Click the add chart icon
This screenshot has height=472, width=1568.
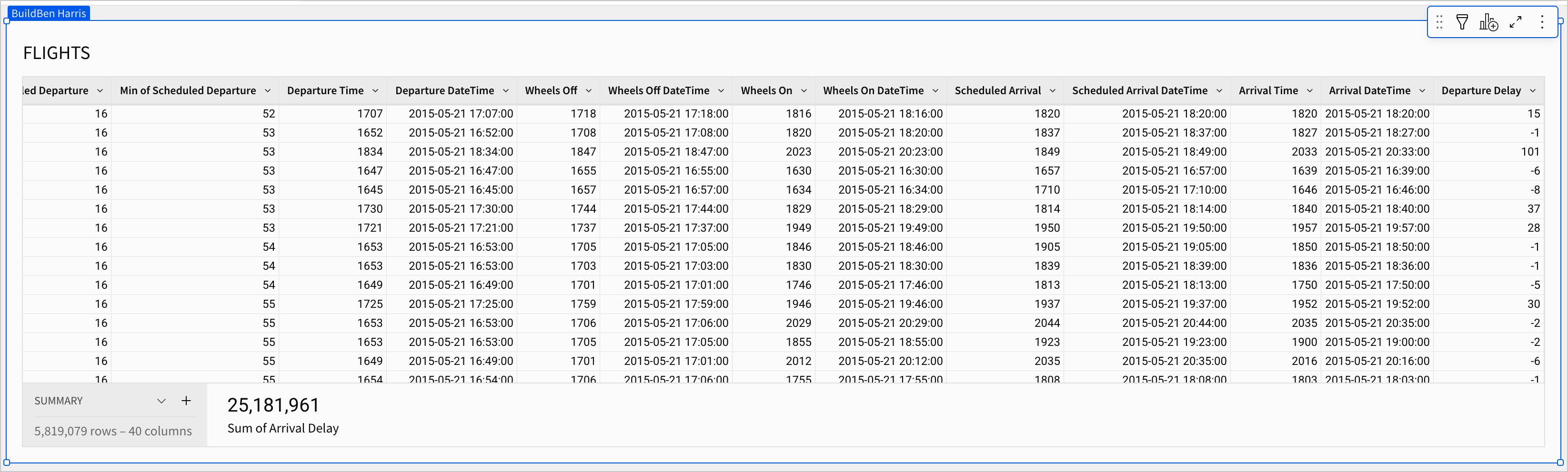click(x=1488, y=22)
